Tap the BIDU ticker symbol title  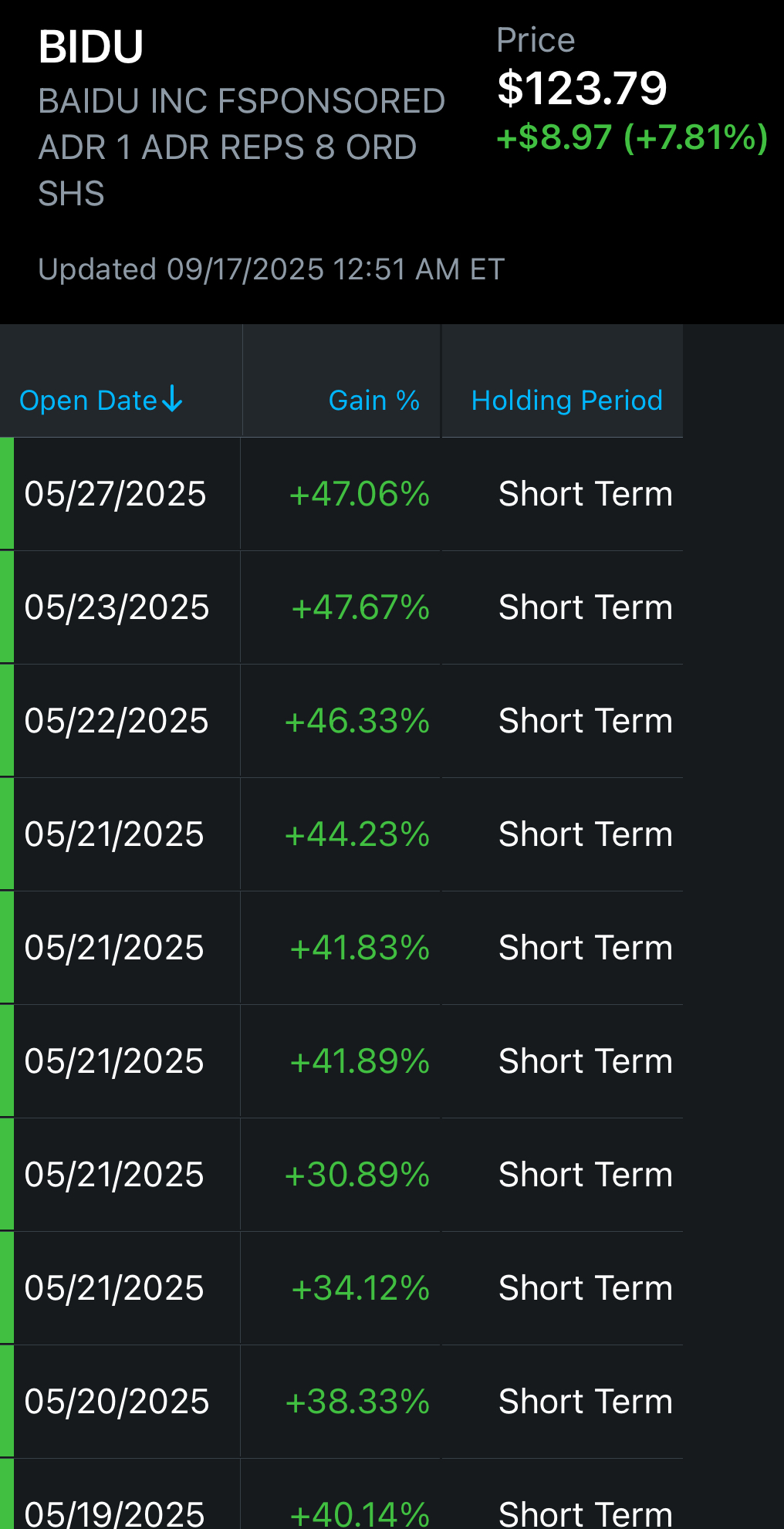[x=91, y=47]
